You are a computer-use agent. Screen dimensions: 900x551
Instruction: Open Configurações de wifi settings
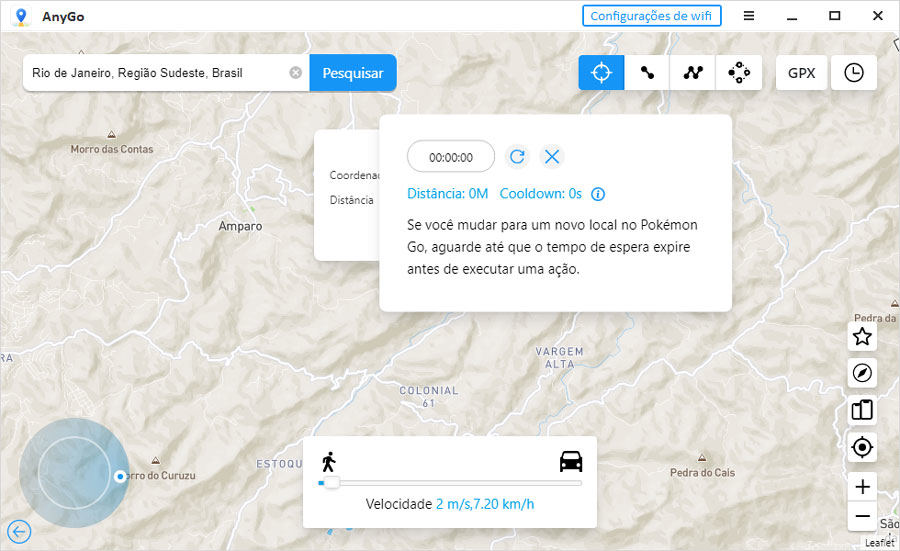(651, 16)
